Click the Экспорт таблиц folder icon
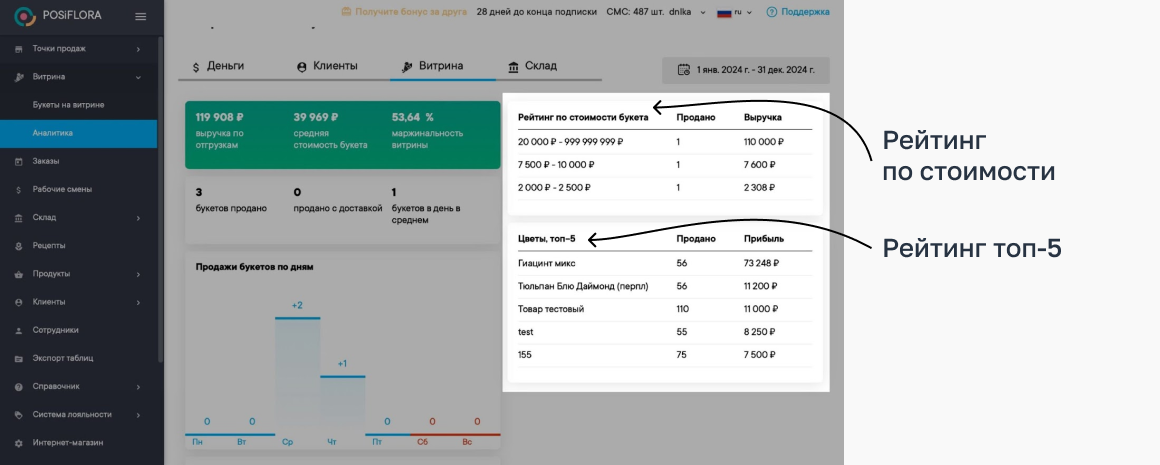 point(19,358)
